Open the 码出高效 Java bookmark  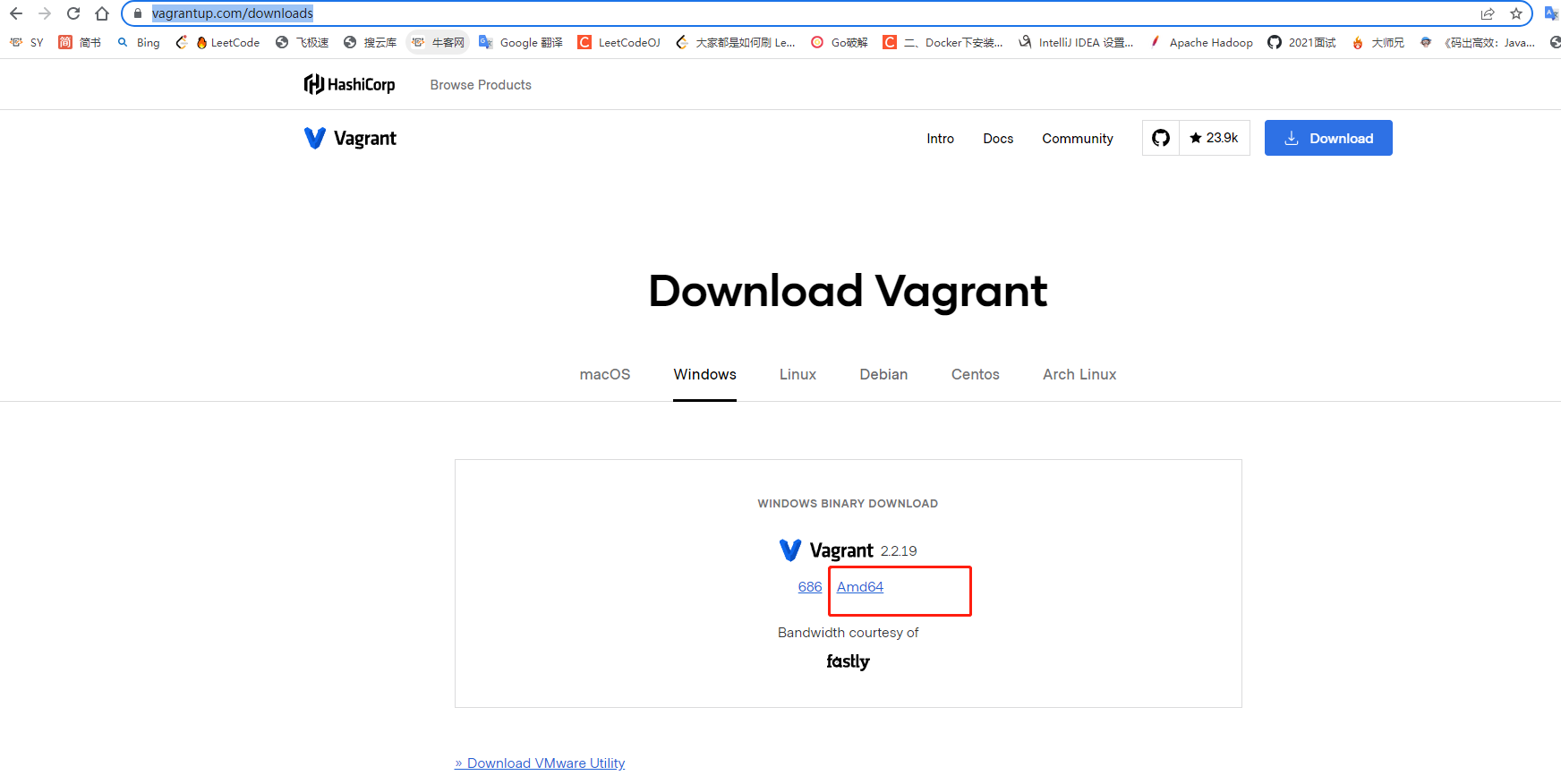[1478, 42]
